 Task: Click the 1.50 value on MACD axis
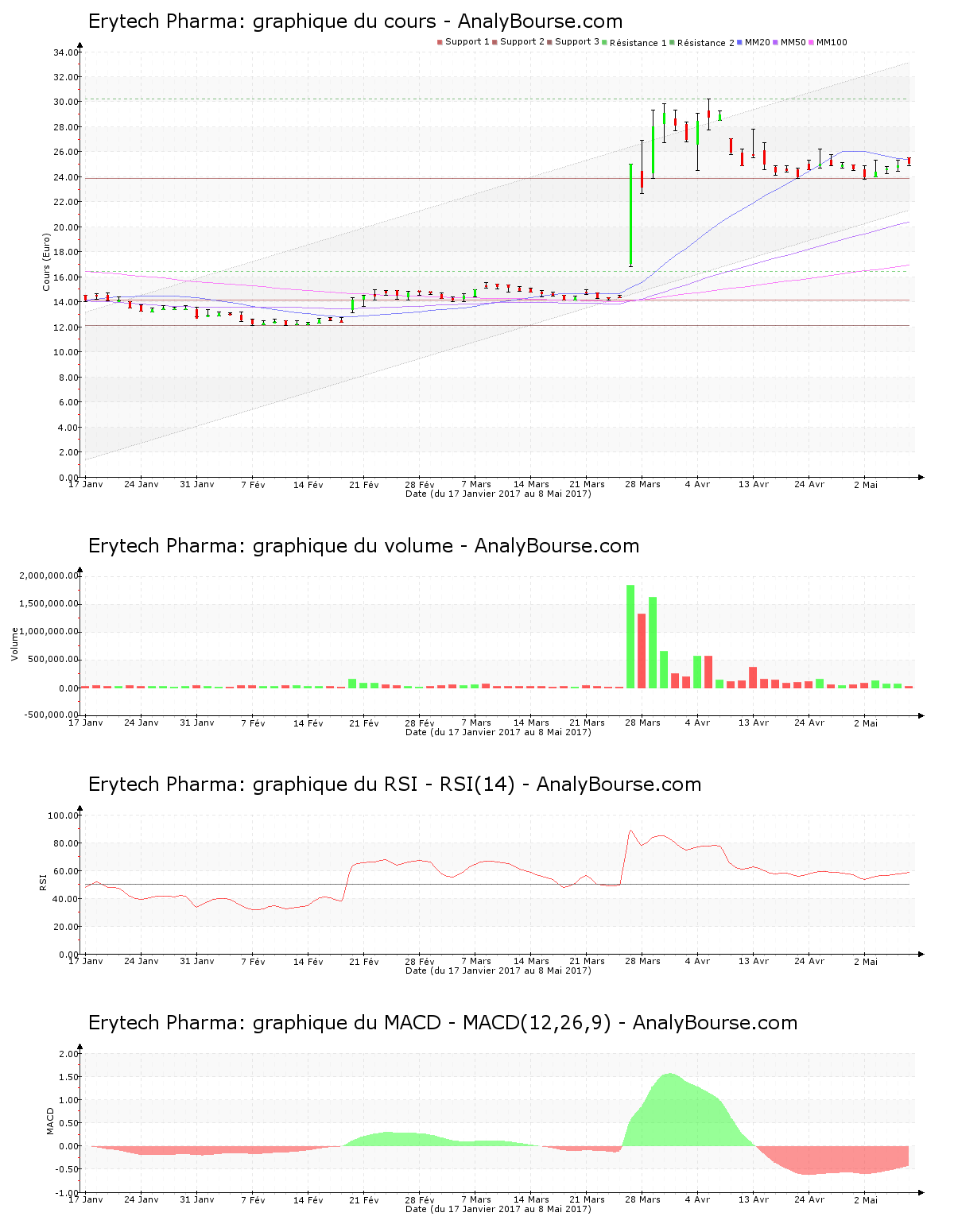click(68, 1077)
